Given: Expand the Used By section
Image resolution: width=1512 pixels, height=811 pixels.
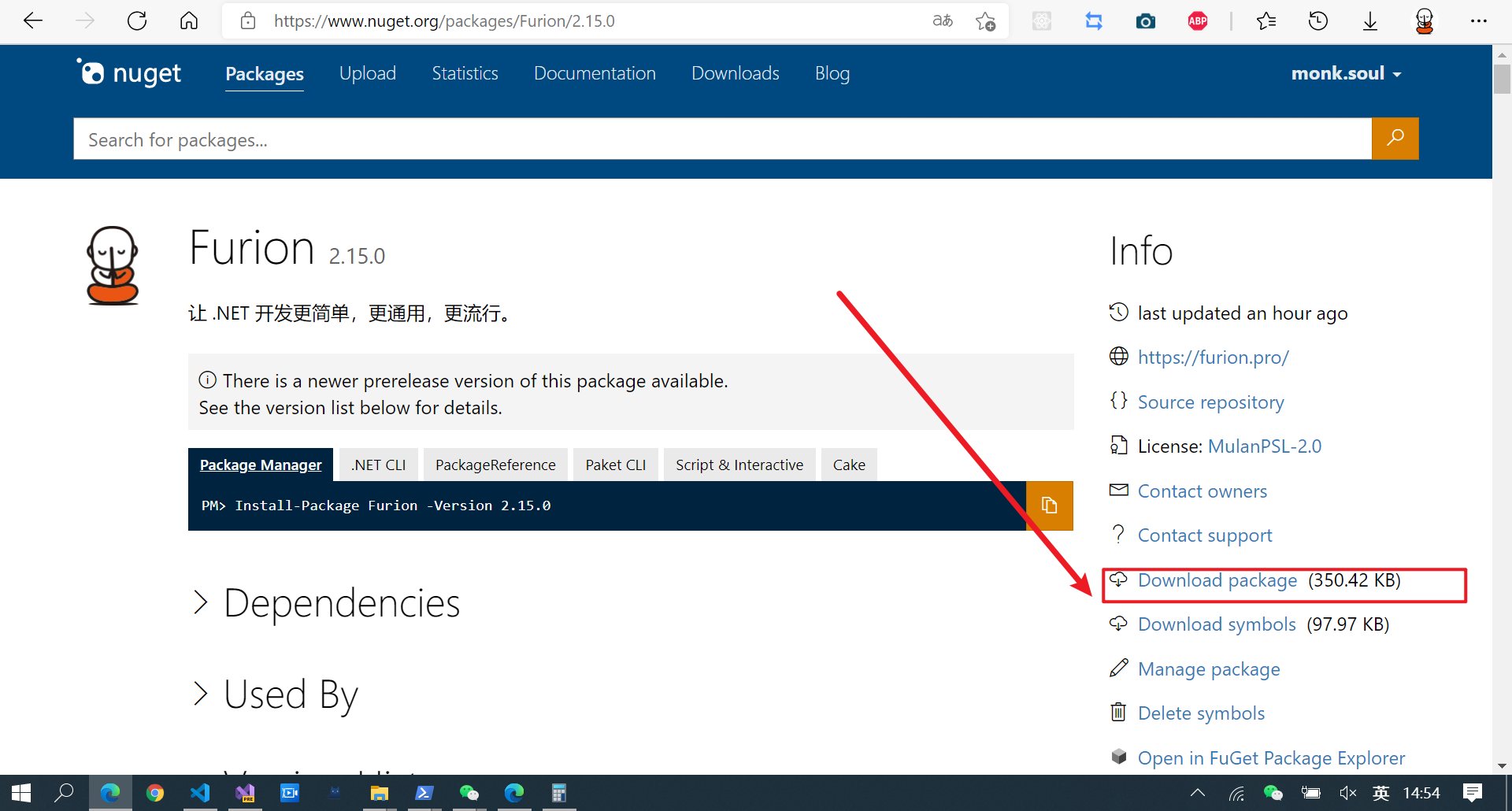Looking at the screenshot, I should (x=276, y=694).
